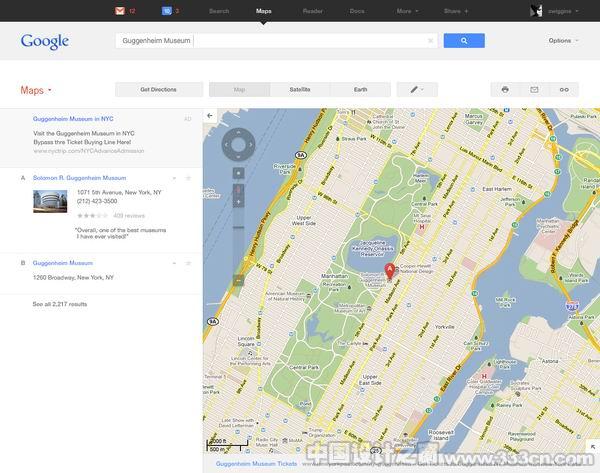Open Guggenheim Museum Tickets link below map
Viewport: 600px width, 473px height.
(256, 464)
